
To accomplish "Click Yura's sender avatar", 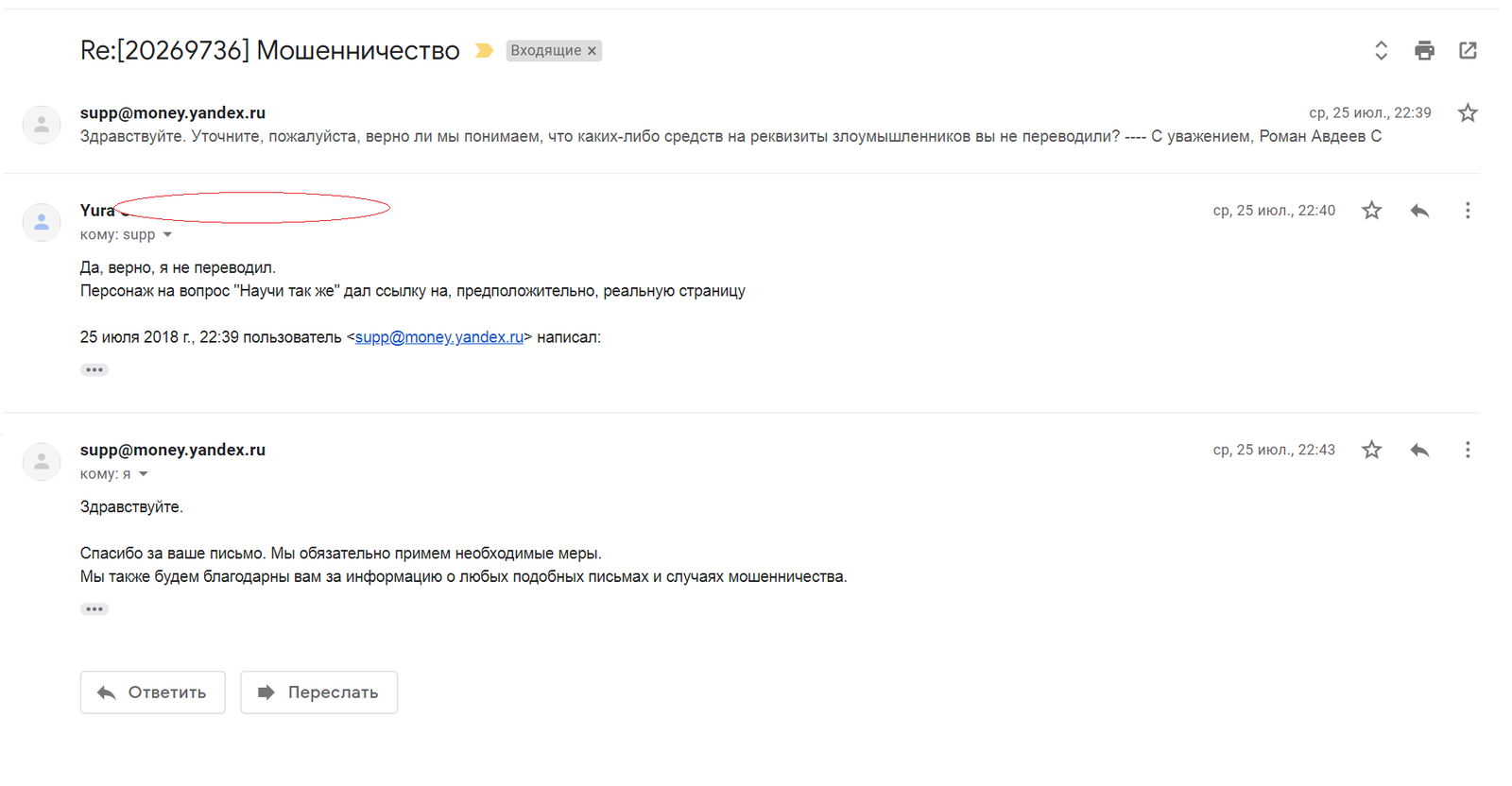I will point(42,223).
